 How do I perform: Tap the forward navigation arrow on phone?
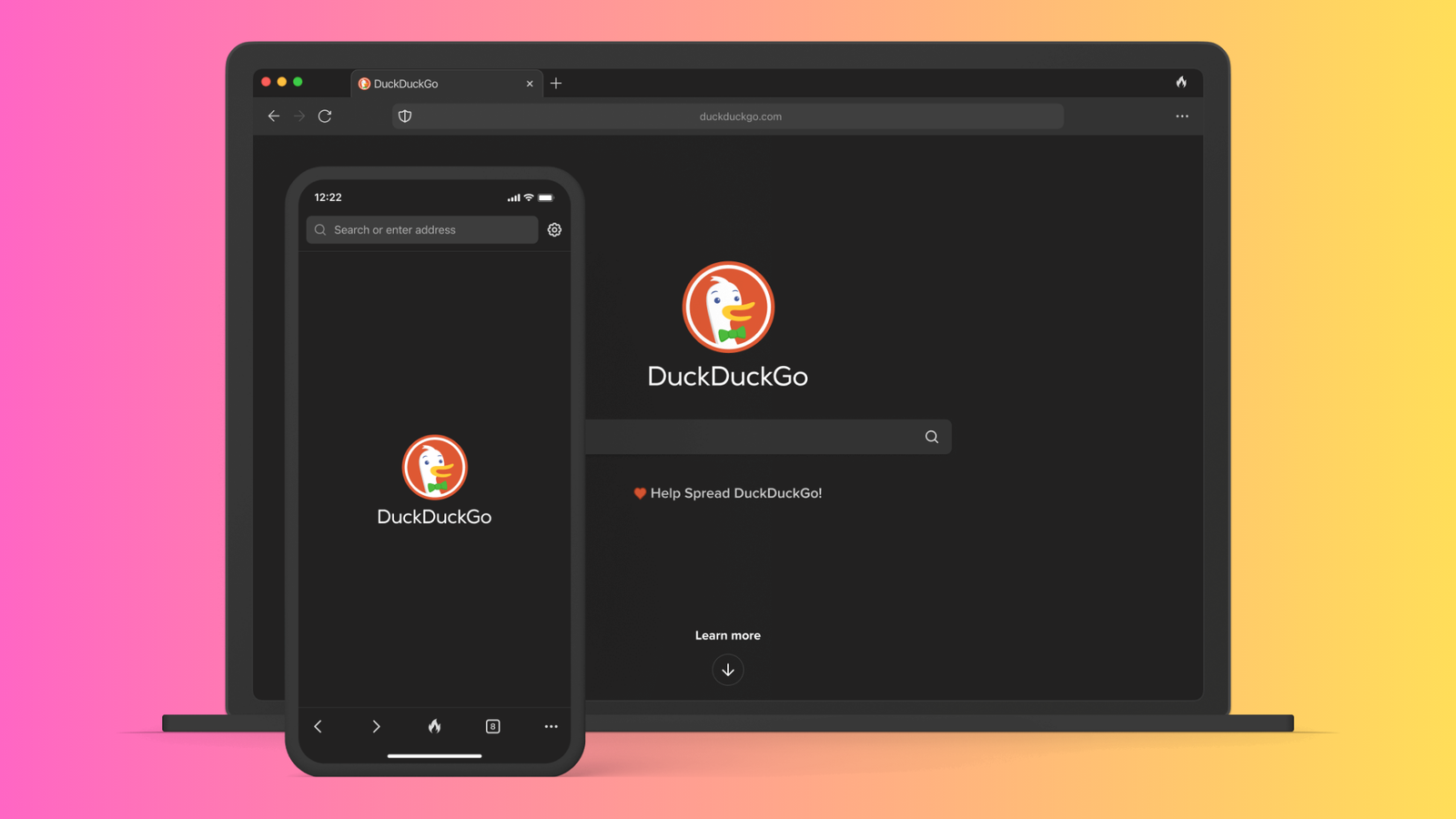pos(376,726)
